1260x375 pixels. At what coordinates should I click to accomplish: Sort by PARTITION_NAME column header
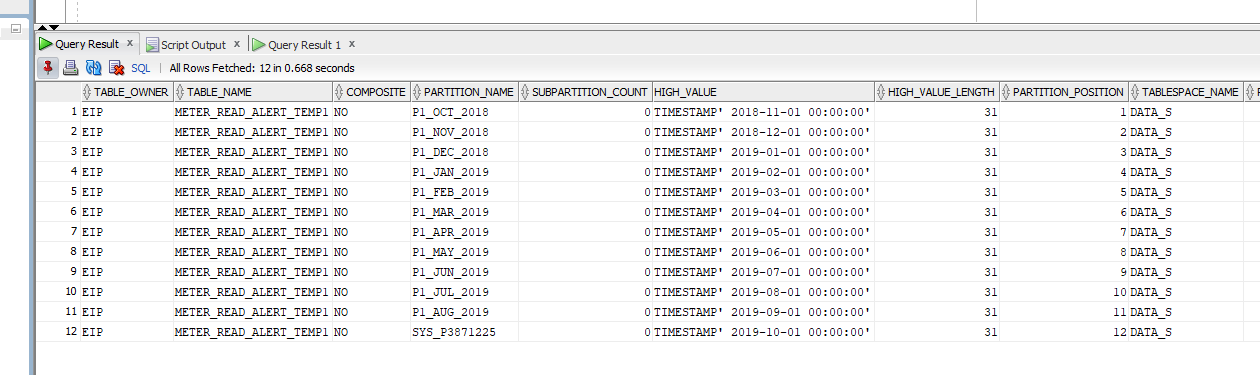pyautogui.click(x=464, y=92)
